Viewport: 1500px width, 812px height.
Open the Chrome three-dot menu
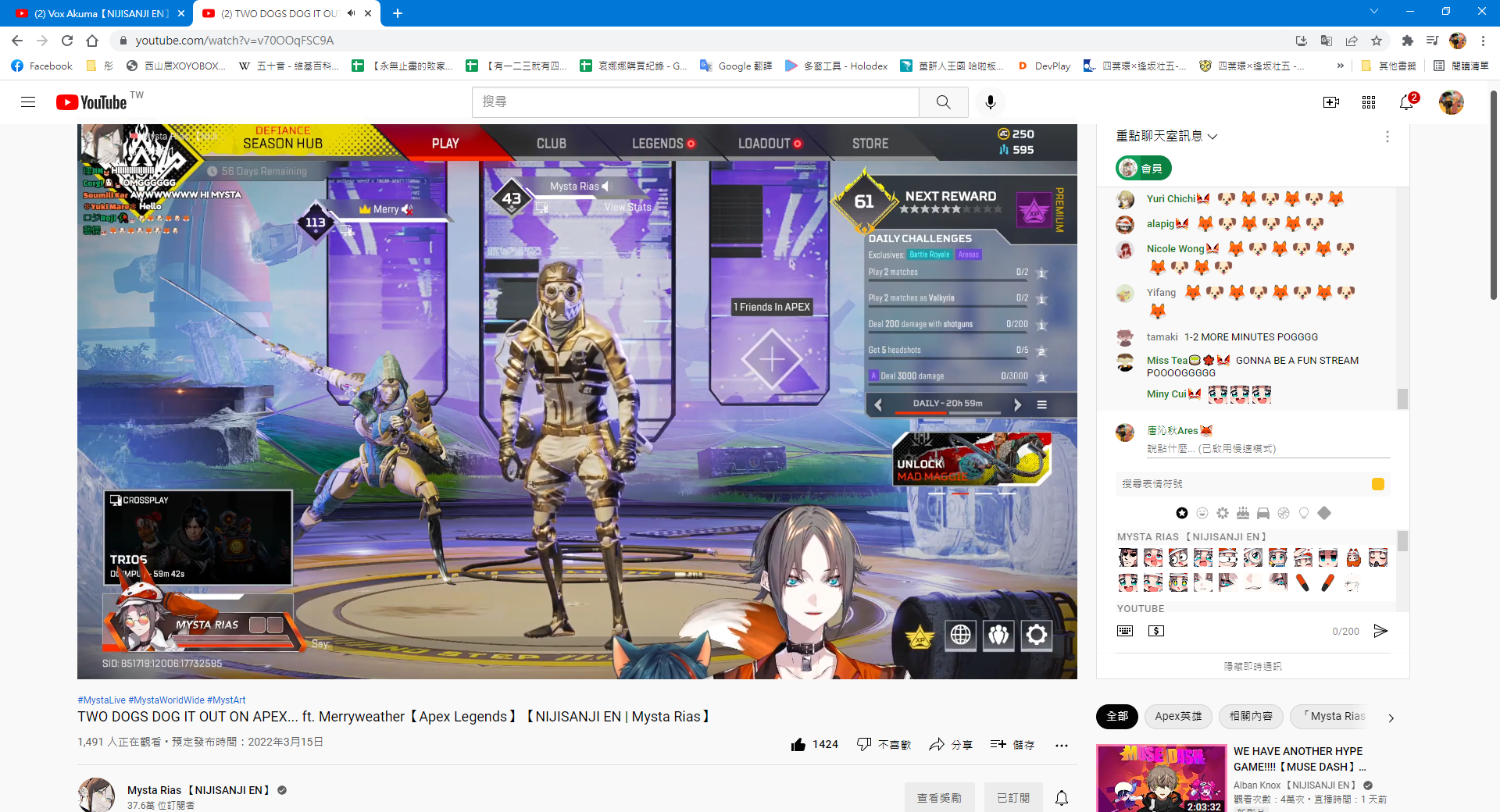coord(1483,41)
